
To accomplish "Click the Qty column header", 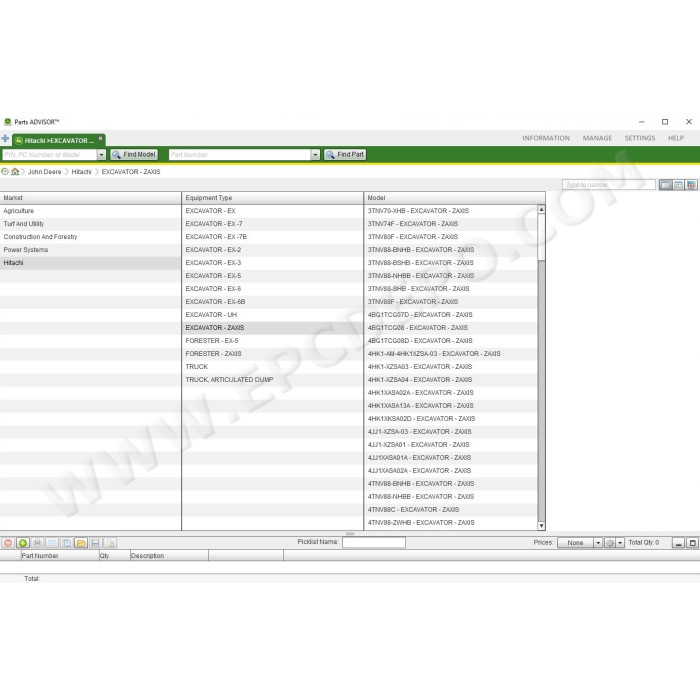I will [x=114, y=556].
